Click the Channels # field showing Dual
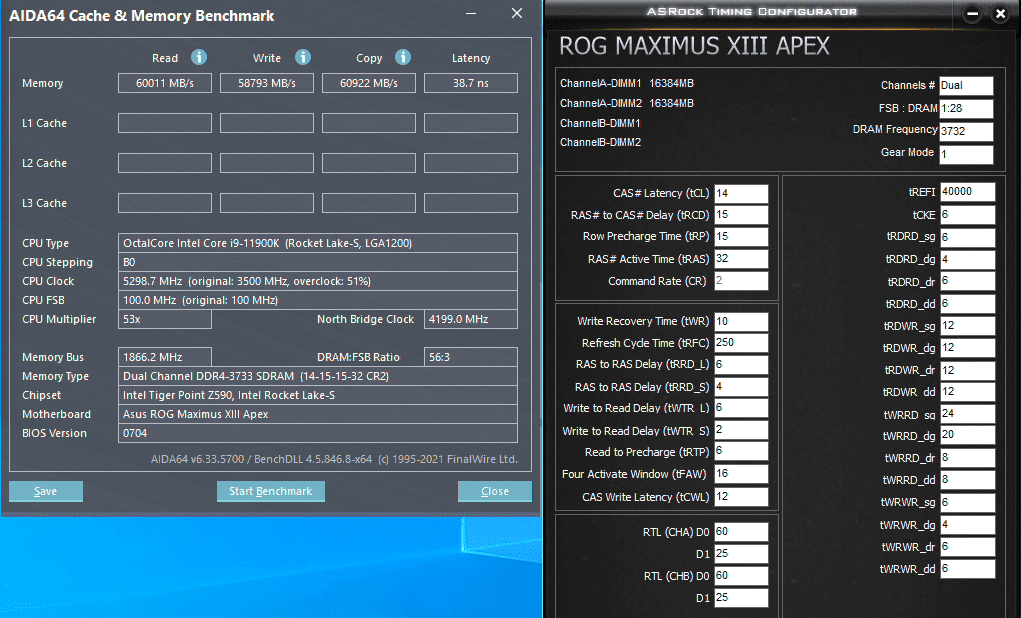Viewport: 1021px width, 618px height. click(966, 85)
